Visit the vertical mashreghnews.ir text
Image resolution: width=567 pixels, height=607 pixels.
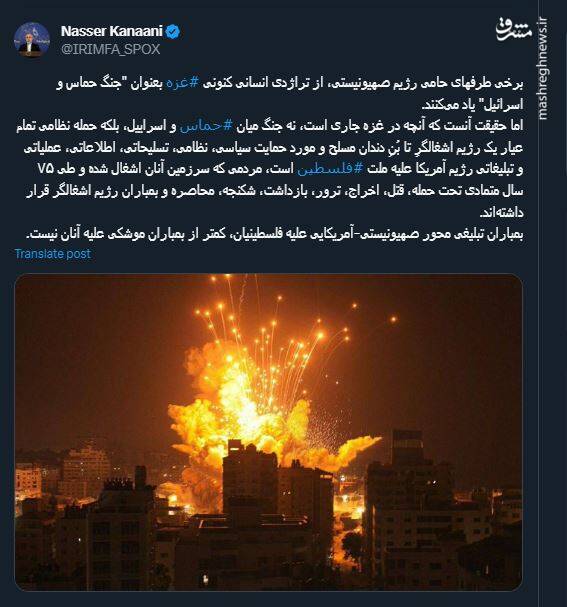pos(543,68)
